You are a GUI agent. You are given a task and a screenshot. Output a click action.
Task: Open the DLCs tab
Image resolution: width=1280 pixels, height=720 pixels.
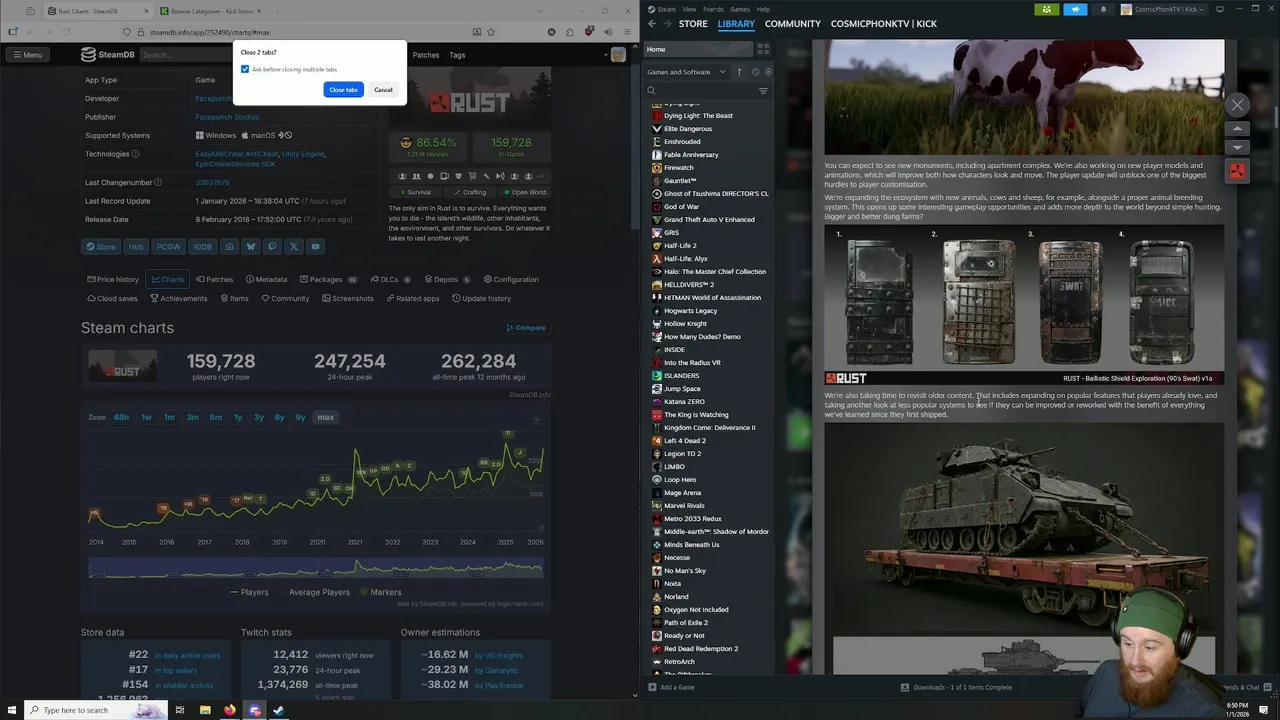coord(390,279)
